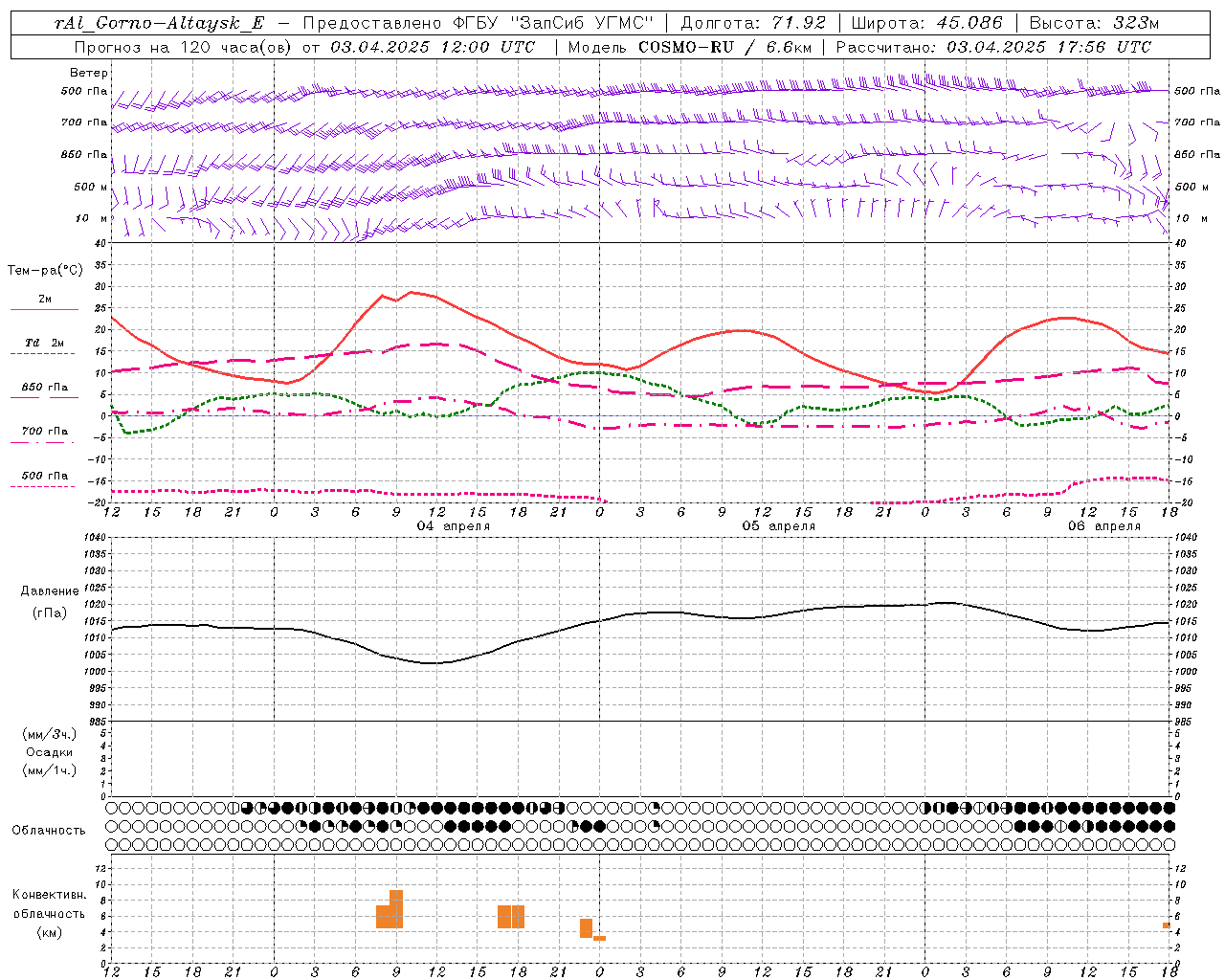Select the 500 м wind level label at left
The image size is (1225, 980).
click(91, 187)
